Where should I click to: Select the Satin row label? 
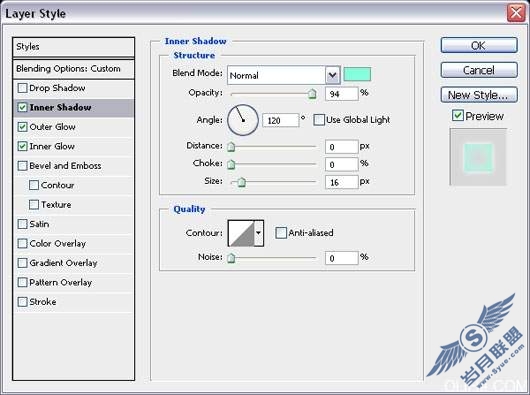click(x=39, y=224)
